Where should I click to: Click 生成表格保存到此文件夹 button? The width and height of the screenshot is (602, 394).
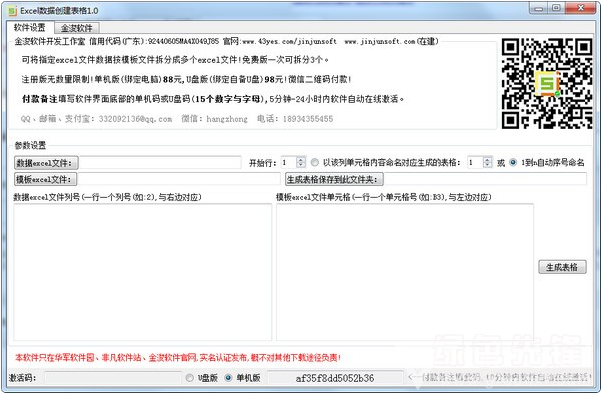[x=334, y=179]
